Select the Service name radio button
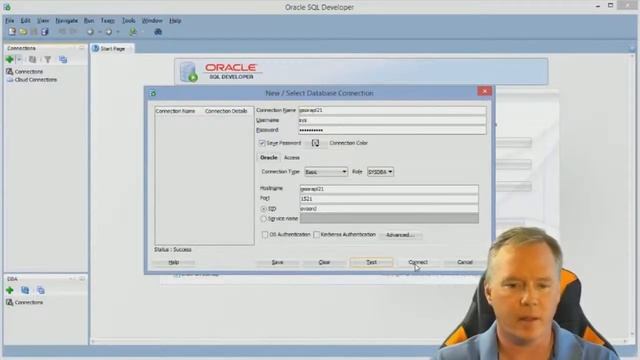 (x=264, y=219)
